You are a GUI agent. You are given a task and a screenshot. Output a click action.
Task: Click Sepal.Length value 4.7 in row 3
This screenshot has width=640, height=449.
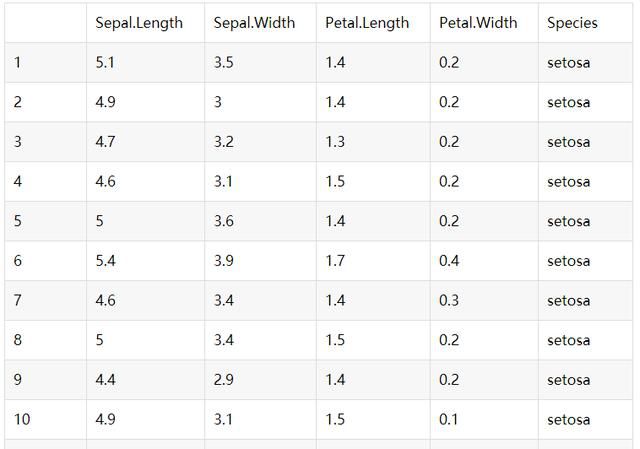[105, 142]
